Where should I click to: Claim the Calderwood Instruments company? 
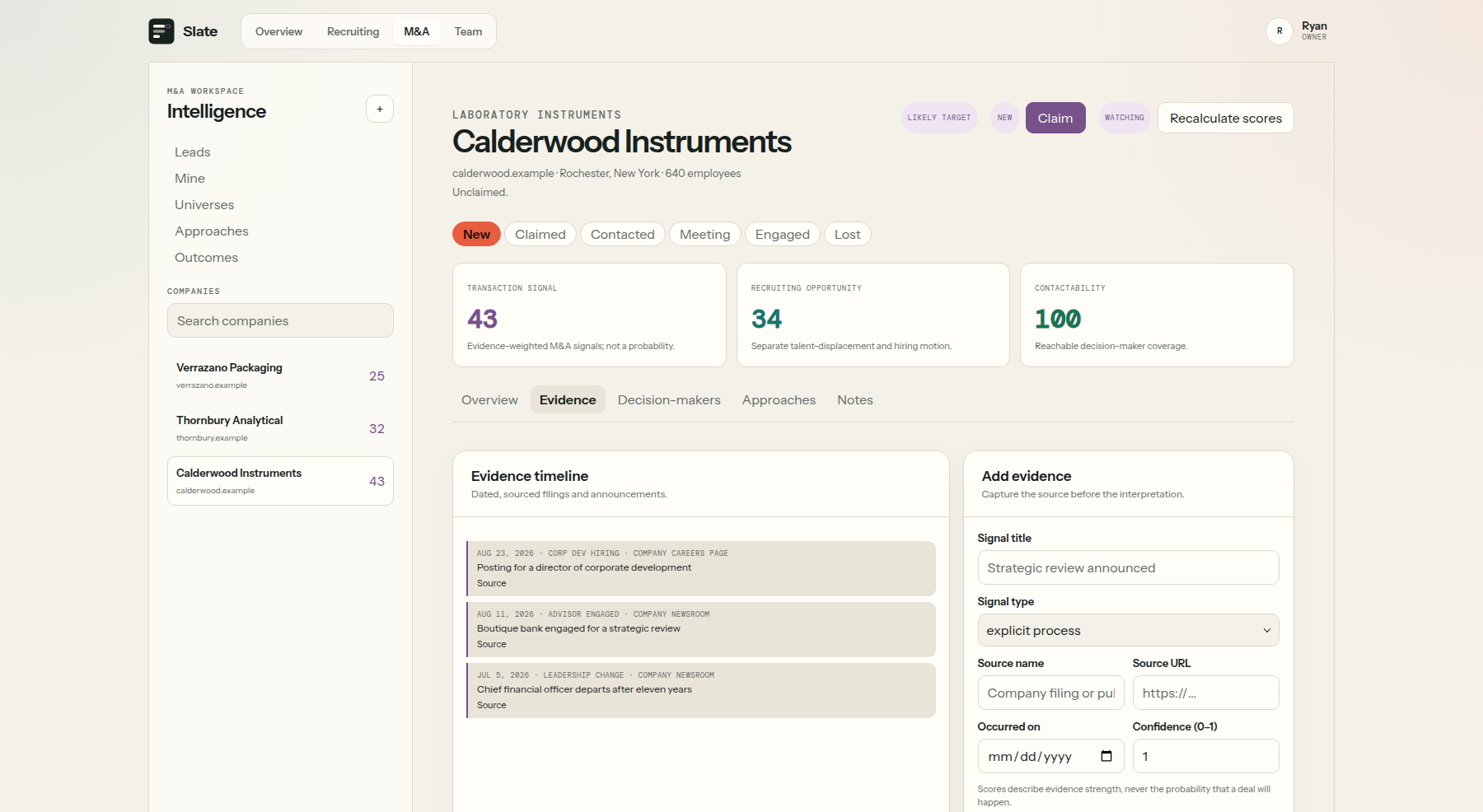[x=1055, y=118]
